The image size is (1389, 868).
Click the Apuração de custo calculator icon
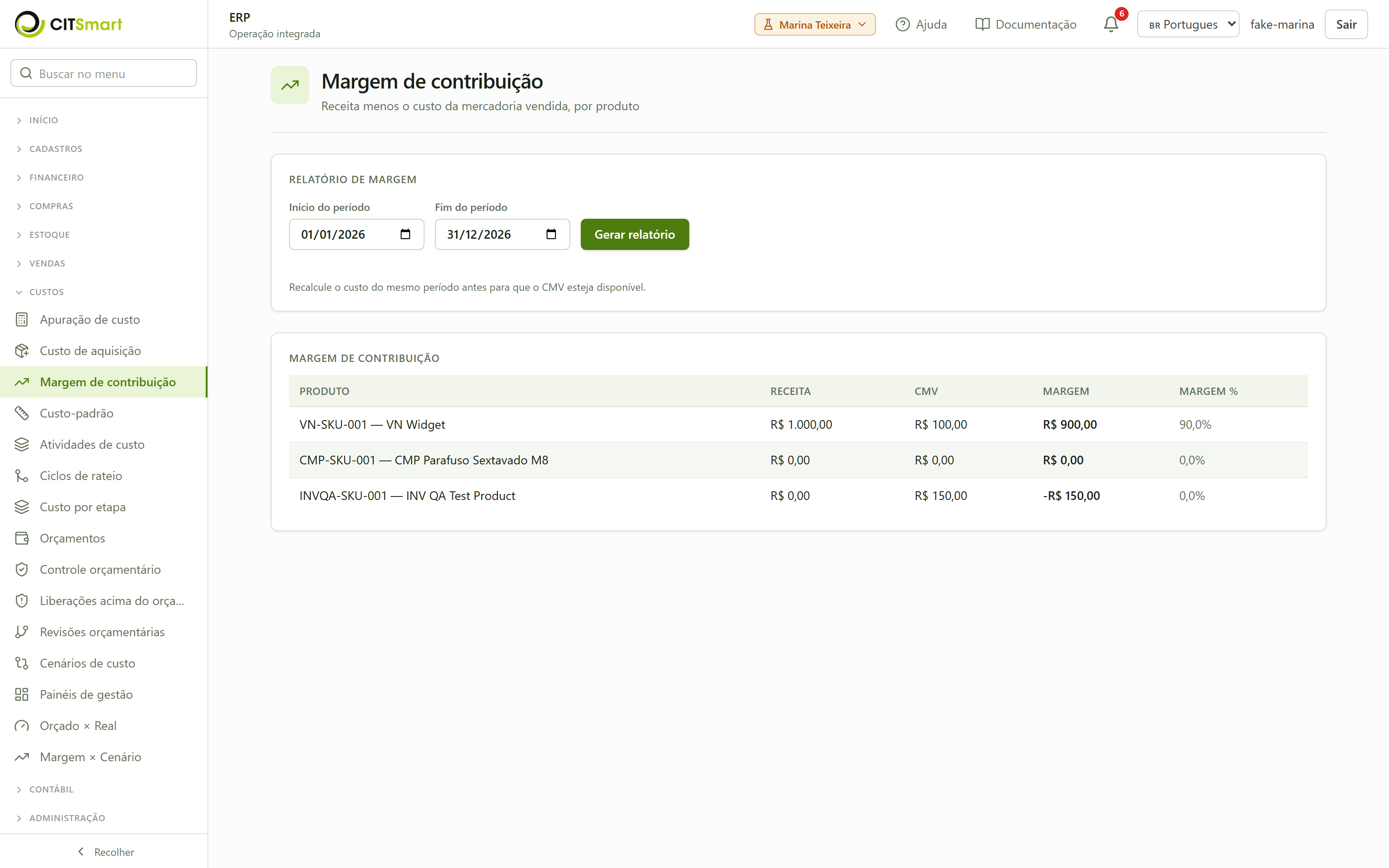coord(22,320)
